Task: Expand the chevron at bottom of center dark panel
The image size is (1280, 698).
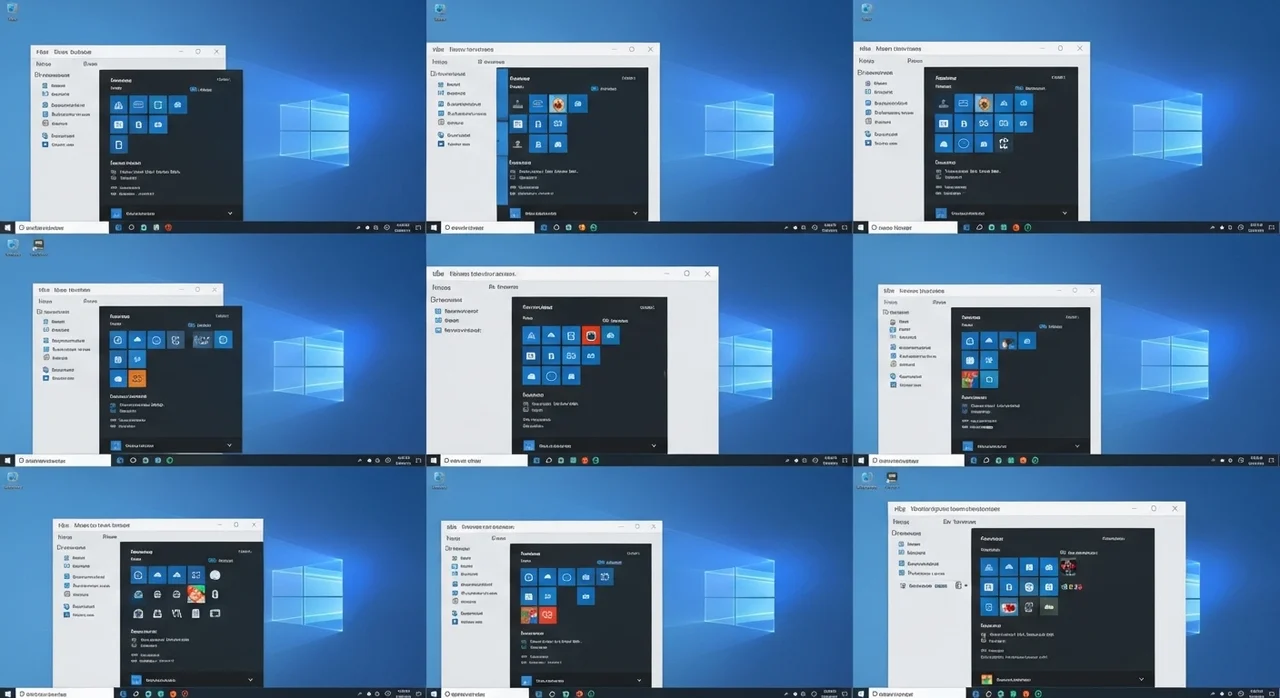Action: pos(654,446)
